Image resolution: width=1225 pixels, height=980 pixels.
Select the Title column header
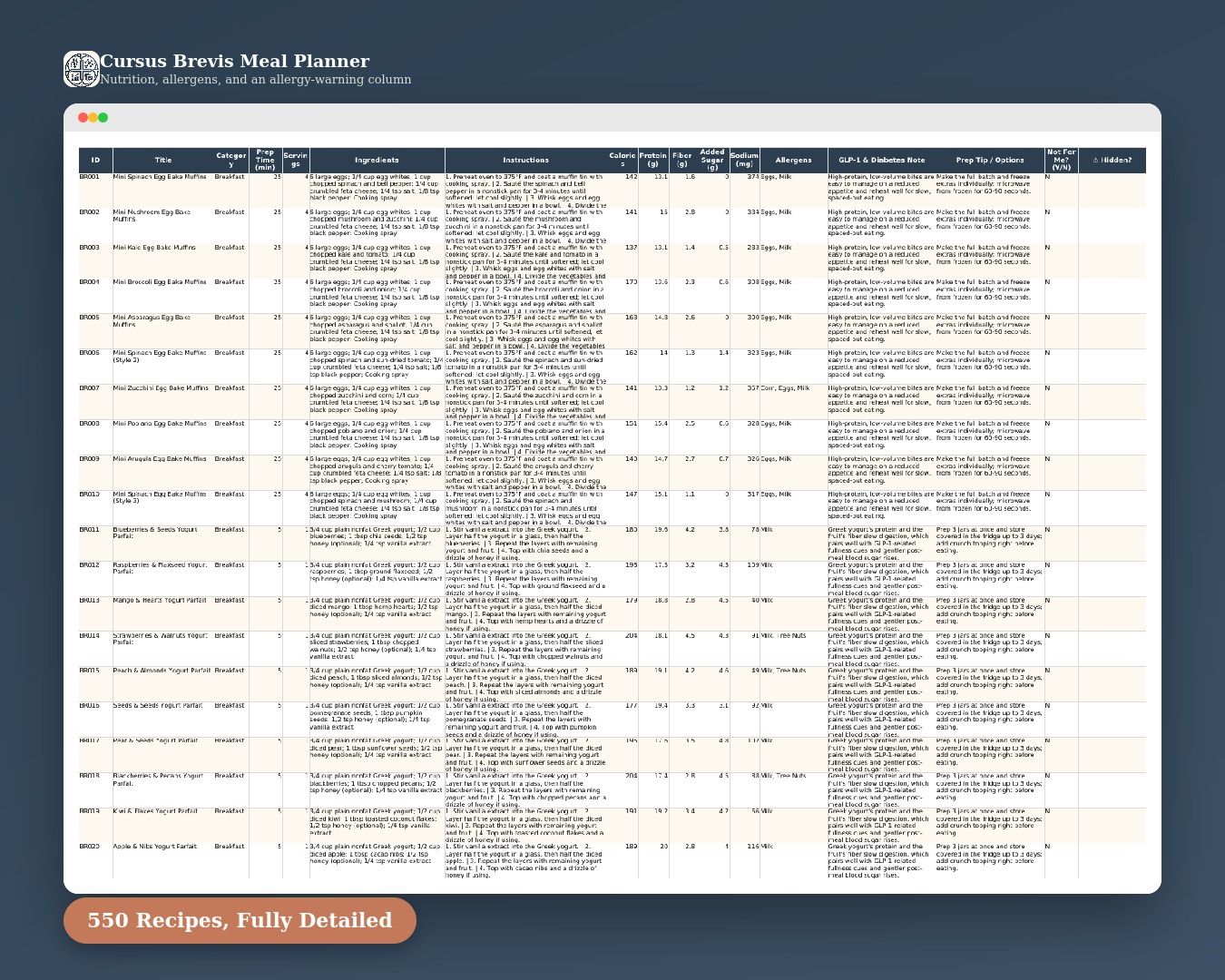[x=162, y=160]
